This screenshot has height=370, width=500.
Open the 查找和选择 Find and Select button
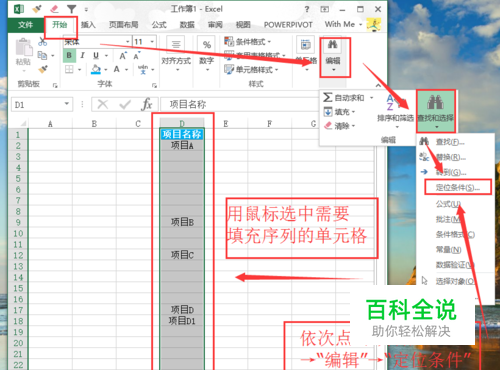click(435, 112)
